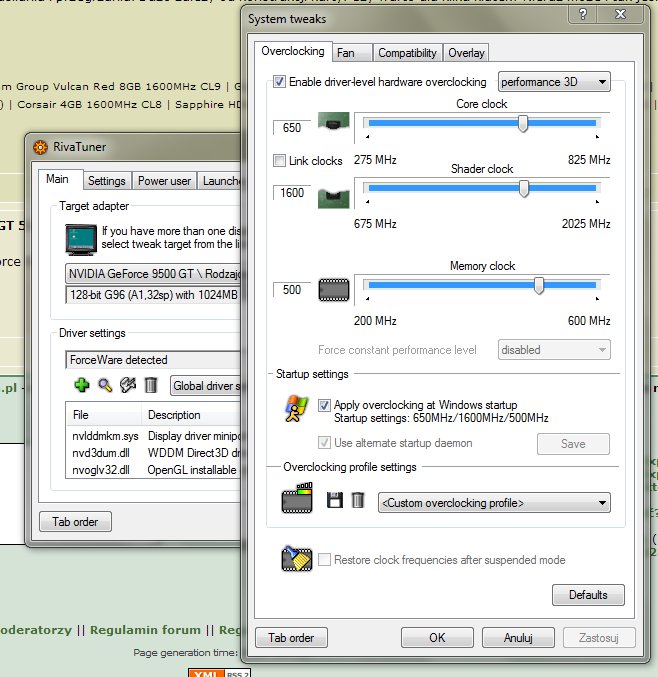Click Tab order in System tweaks

291,637
